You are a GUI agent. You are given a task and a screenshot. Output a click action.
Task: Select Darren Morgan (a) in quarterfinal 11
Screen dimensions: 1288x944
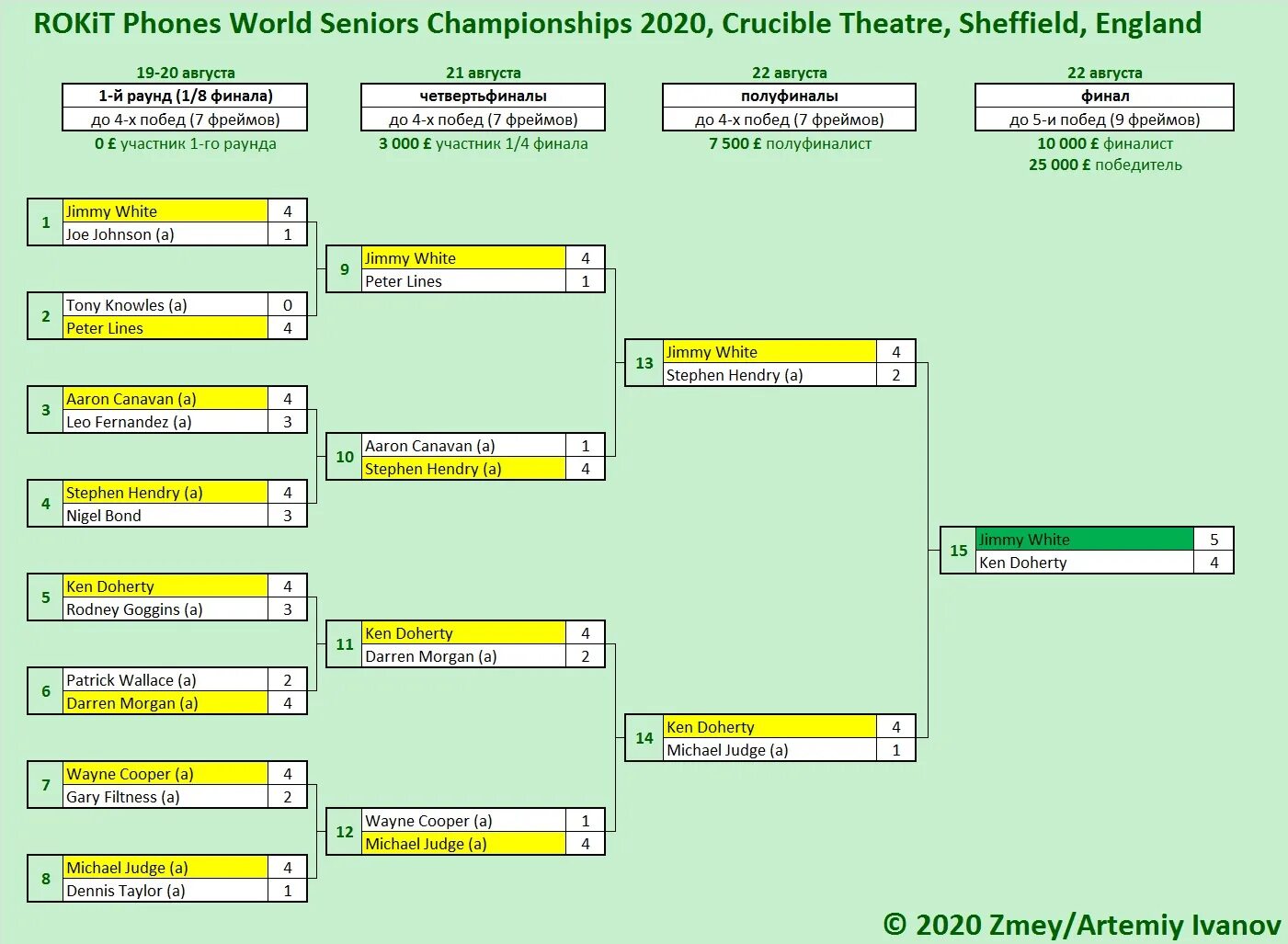tap(463, 656)
